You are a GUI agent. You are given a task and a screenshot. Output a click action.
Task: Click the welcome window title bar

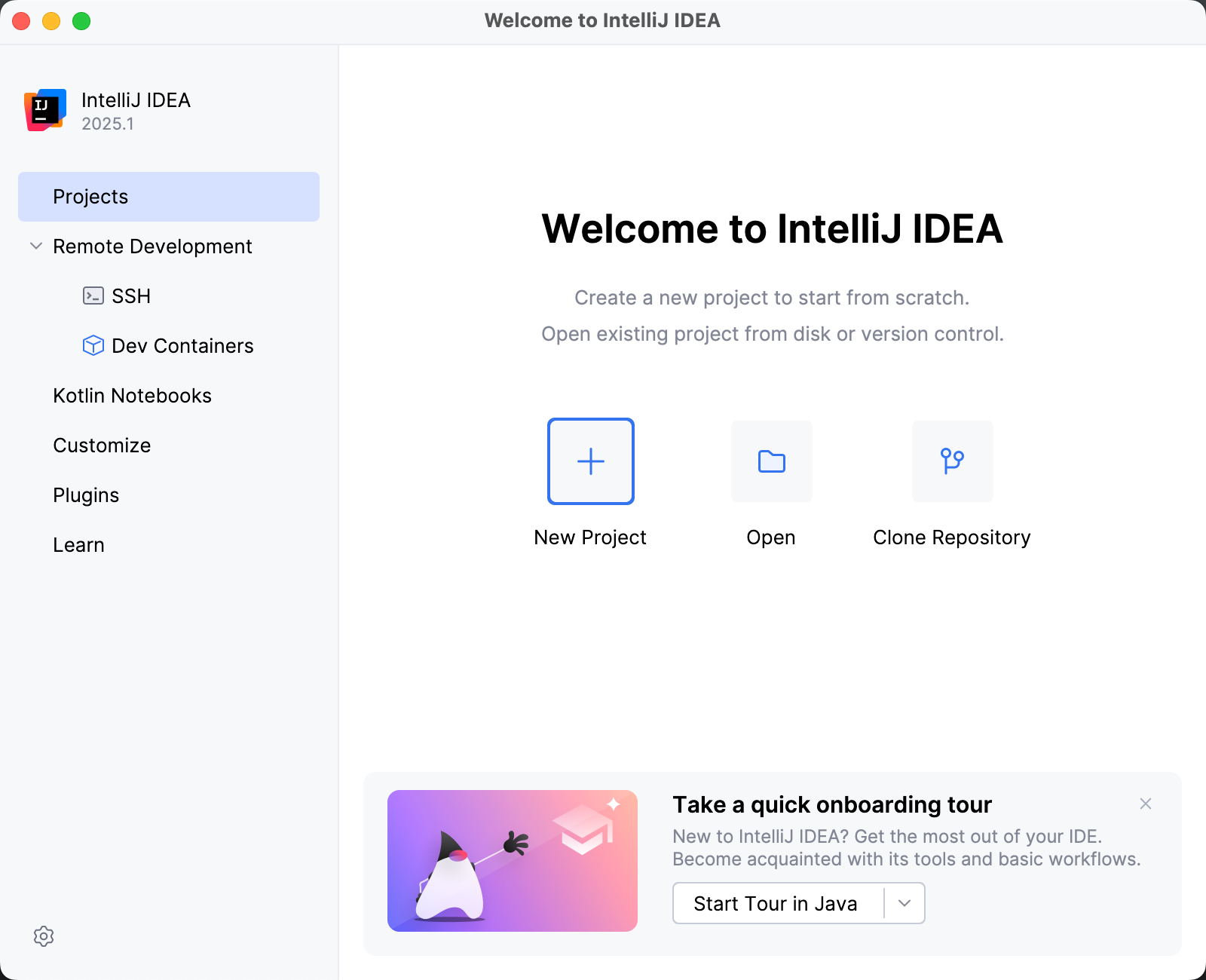click(x=603, y=20)
